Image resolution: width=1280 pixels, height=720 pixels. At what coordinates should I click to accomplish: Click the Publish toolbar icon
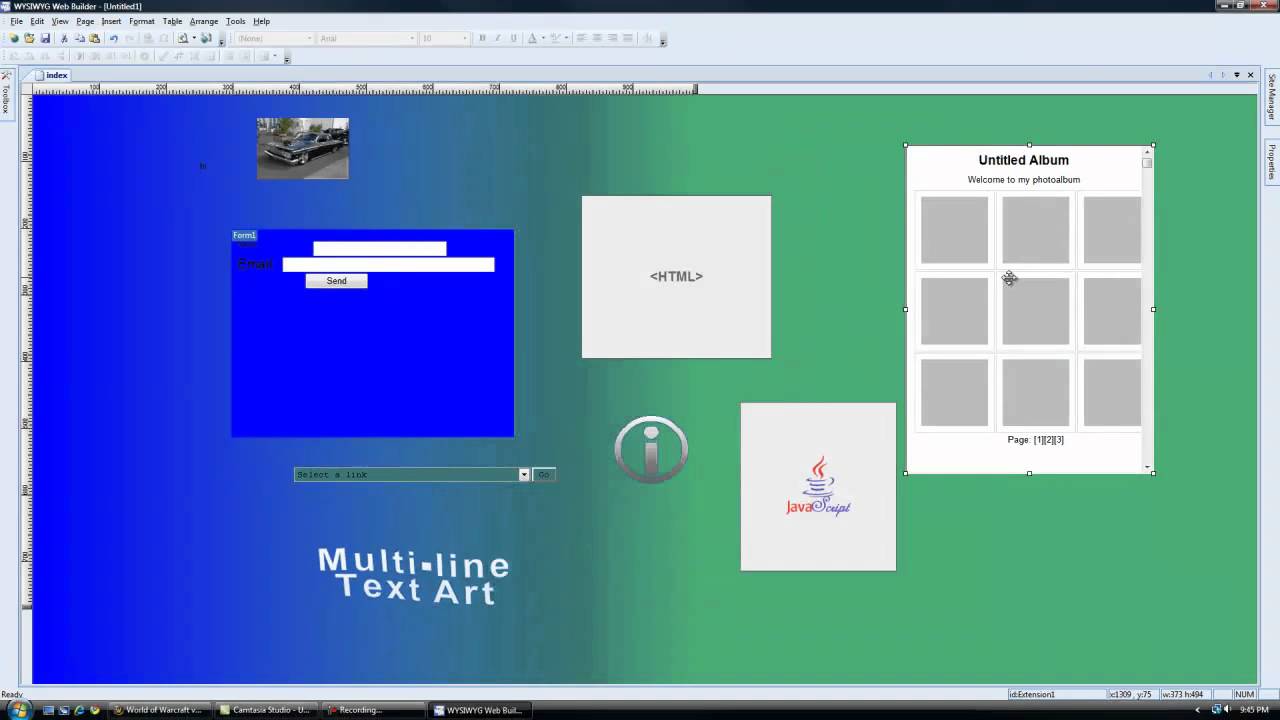(206, 38)
